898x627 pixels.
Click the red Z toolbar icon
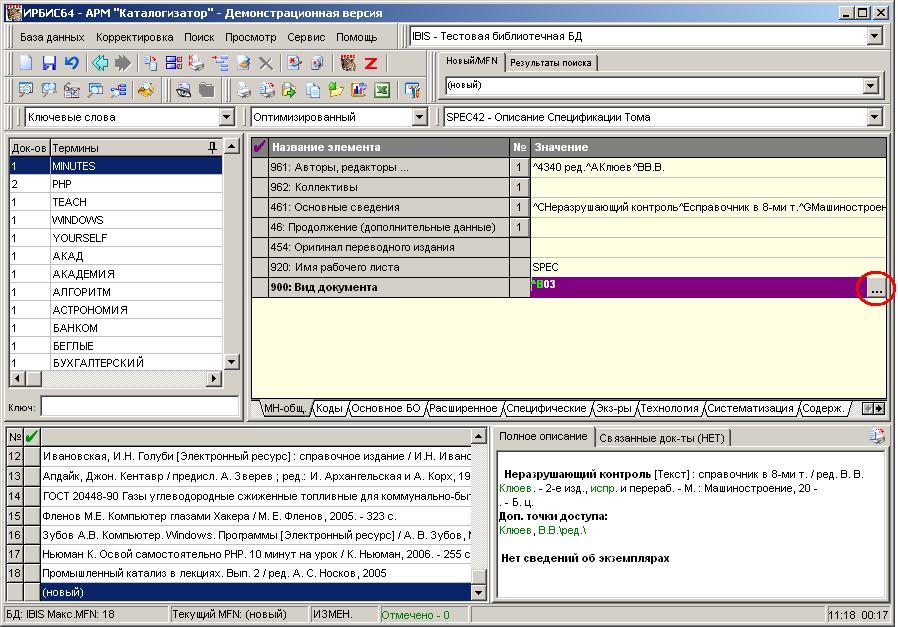(x=371, y=63)
